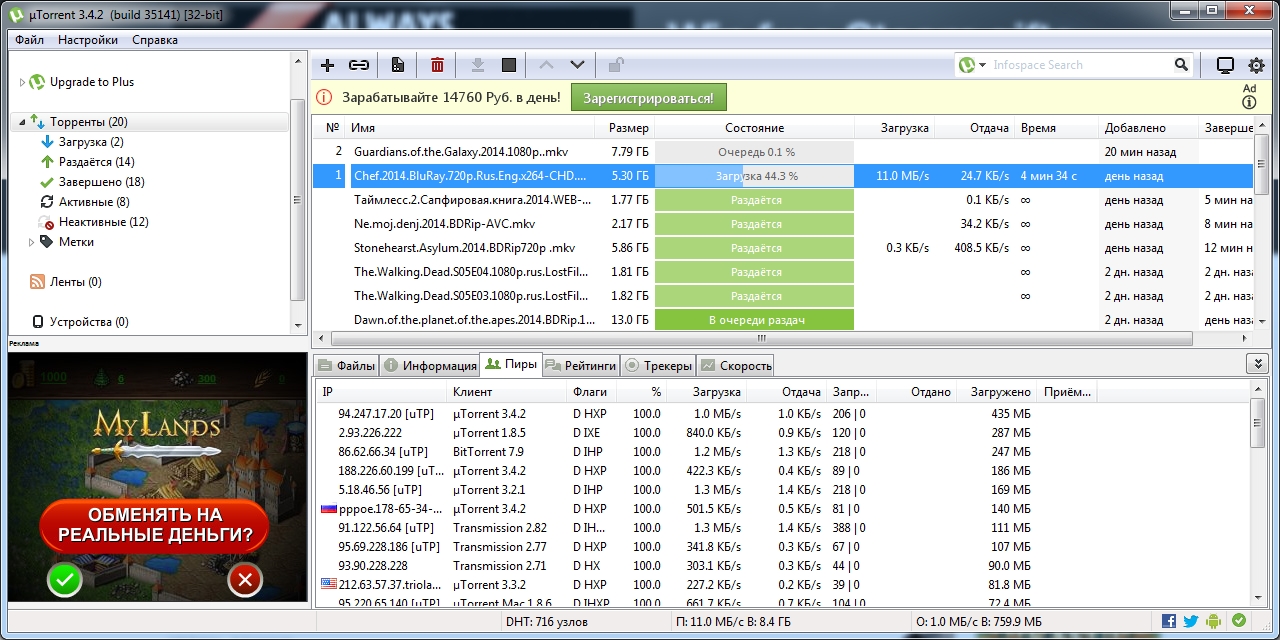Click the Add Torrent from URL link icon
This screenshot has height=640, width=1280.
click(358, 65)
